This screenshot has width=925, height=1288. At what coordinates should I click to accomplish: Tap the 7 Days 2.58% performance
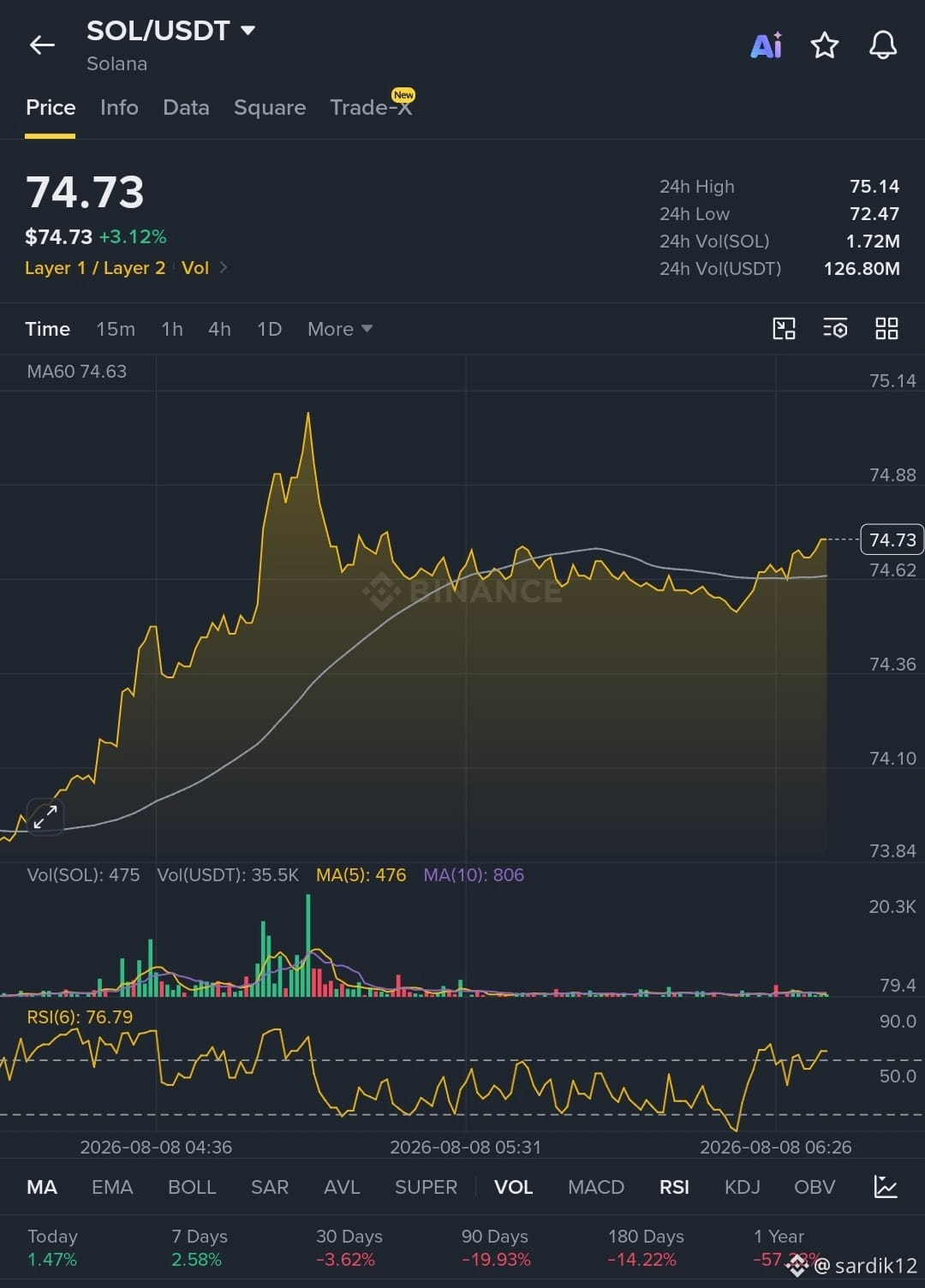click(199, 1248)
